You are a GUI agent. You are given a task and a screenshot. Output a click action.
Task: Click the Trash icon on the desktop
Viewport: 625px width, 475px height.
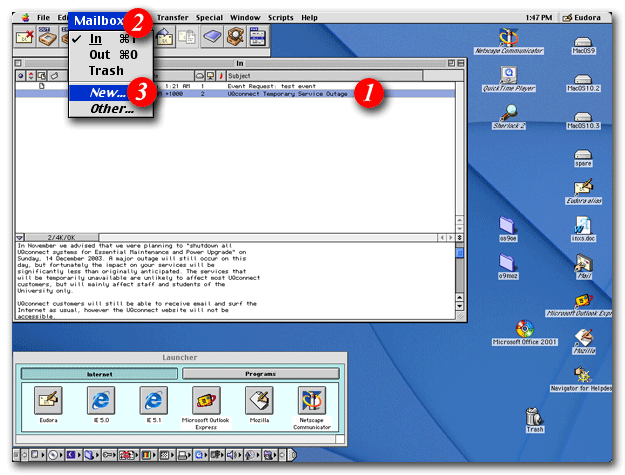click(535, 418)
